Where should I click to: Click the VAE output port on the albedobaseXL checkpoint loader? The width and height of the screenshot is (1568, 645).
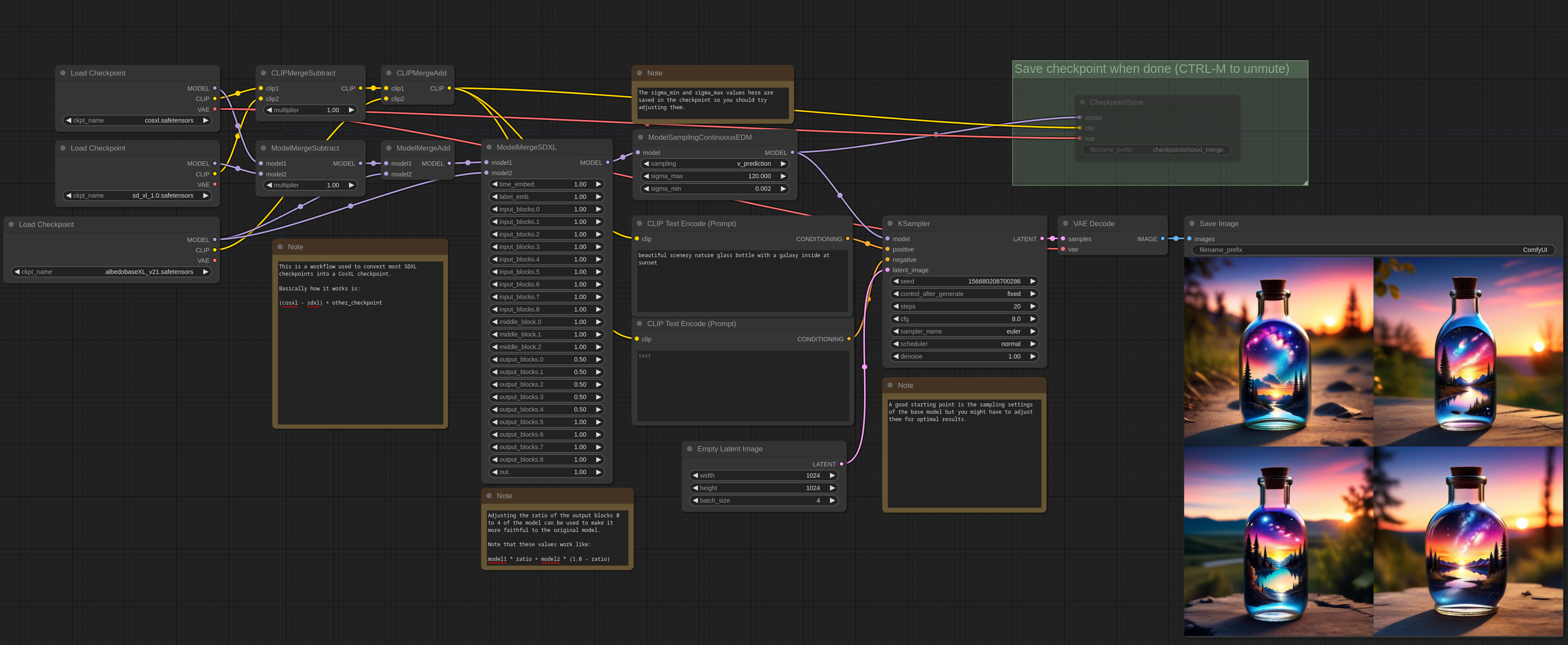pos(214,261)
